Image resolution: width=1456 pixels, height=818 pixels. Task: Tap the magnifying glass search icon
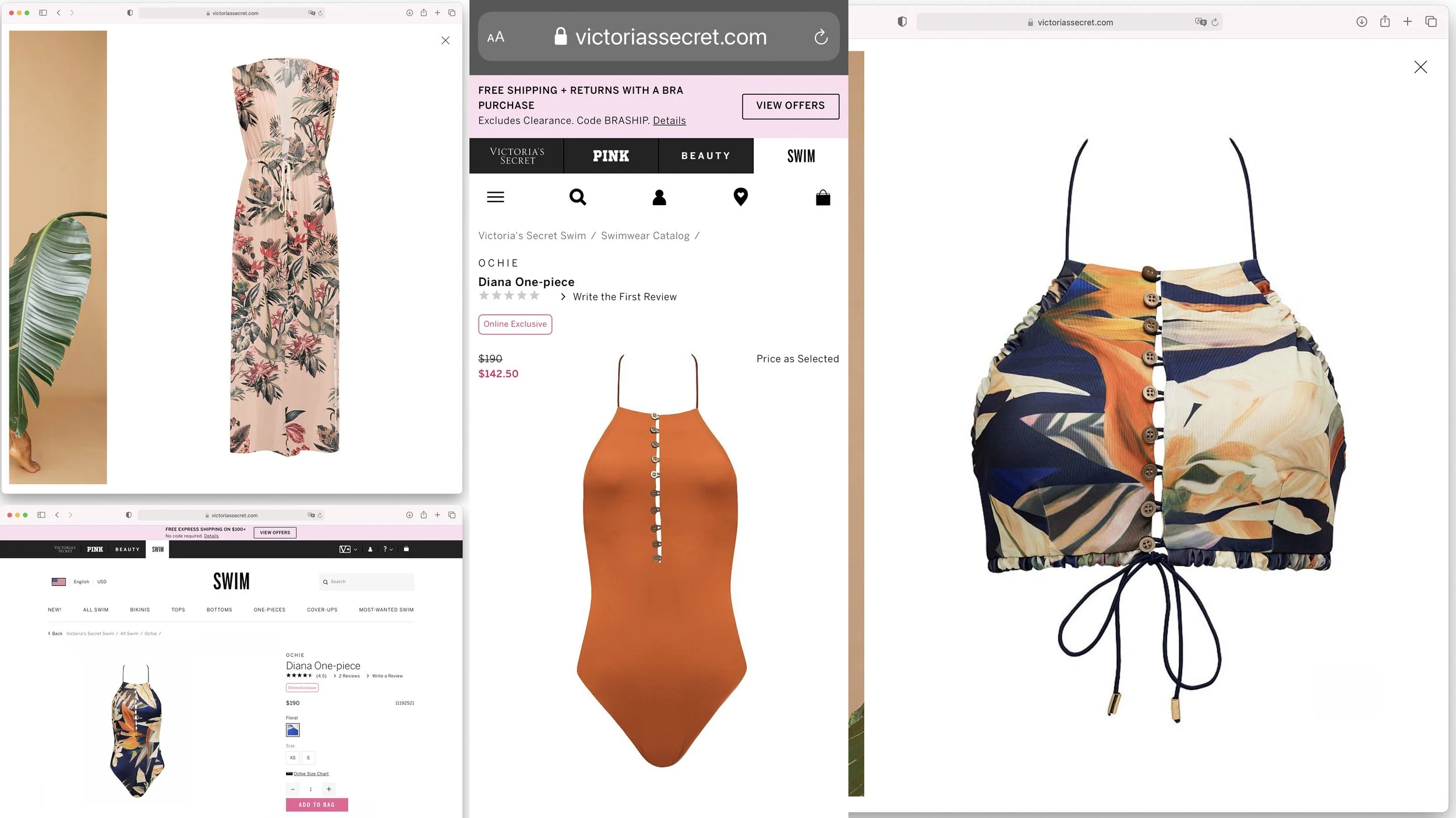click(577, 197)
